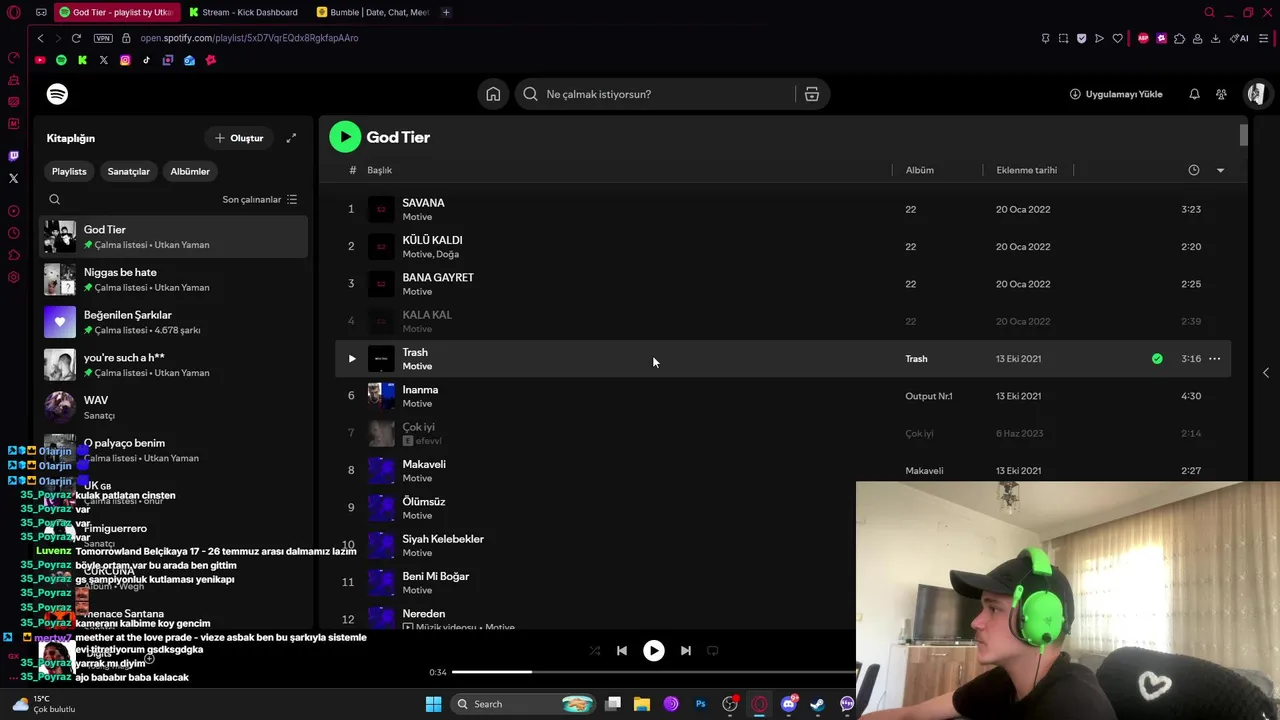Viewport: 1280px width, 720px height.
Task: Seek on the playback progress bar
Action: coord(653,672)
